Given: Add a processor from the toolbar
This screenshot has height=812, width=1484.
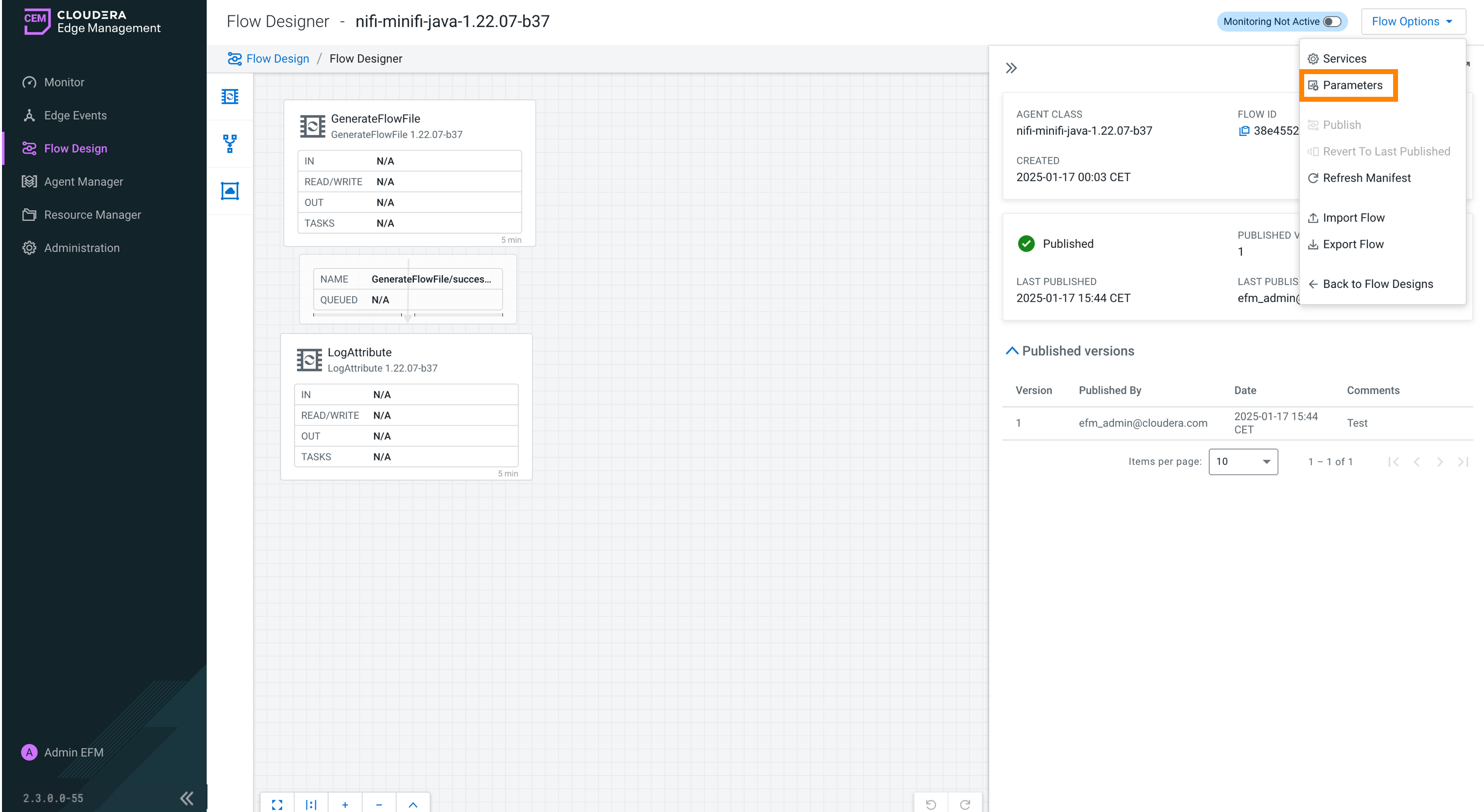Looking at the screenshot, I should point(230,96).
